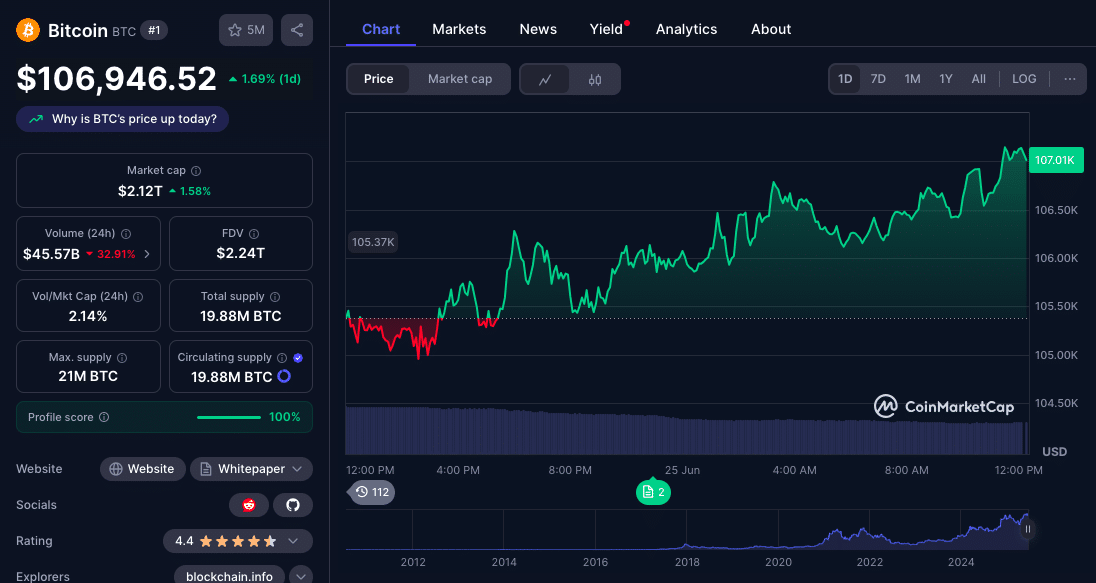
Task: Click the #1 rank badge
Action: pos(154,30)
